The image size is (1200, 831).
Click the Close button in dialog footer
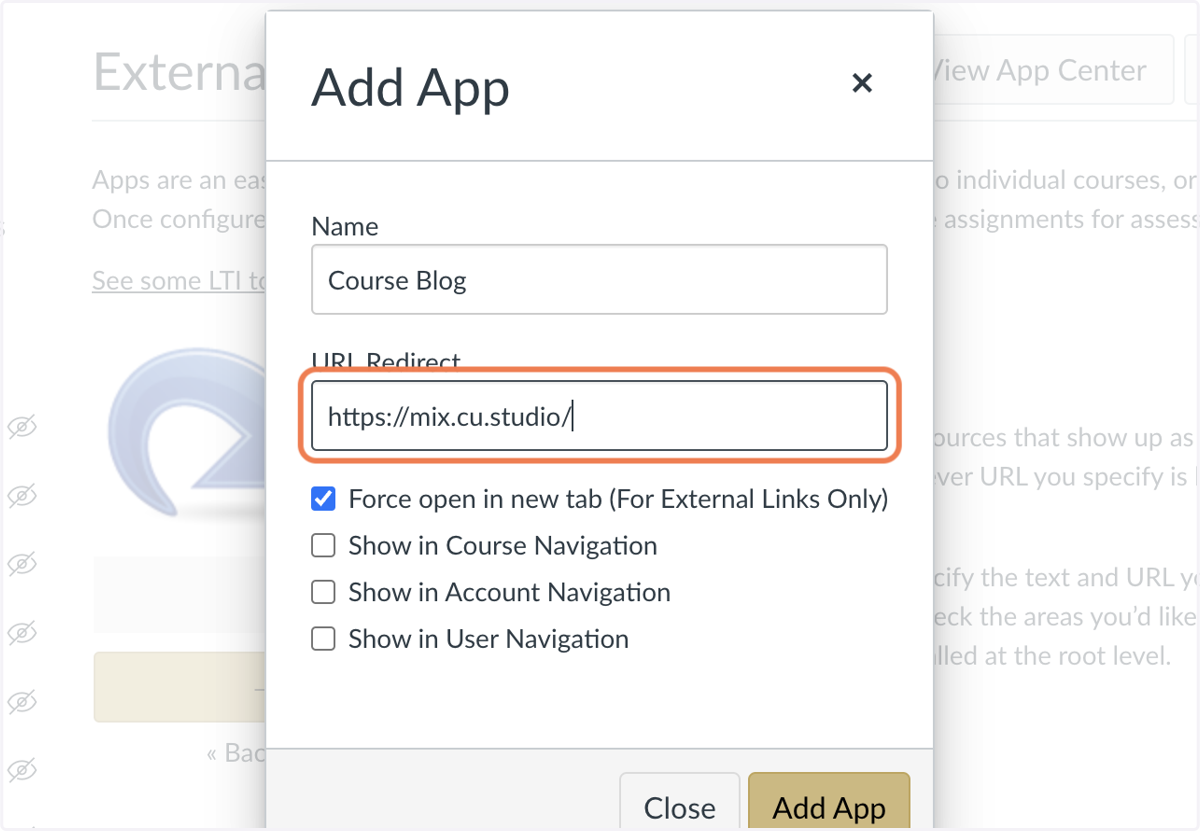(x=680, y=803)
